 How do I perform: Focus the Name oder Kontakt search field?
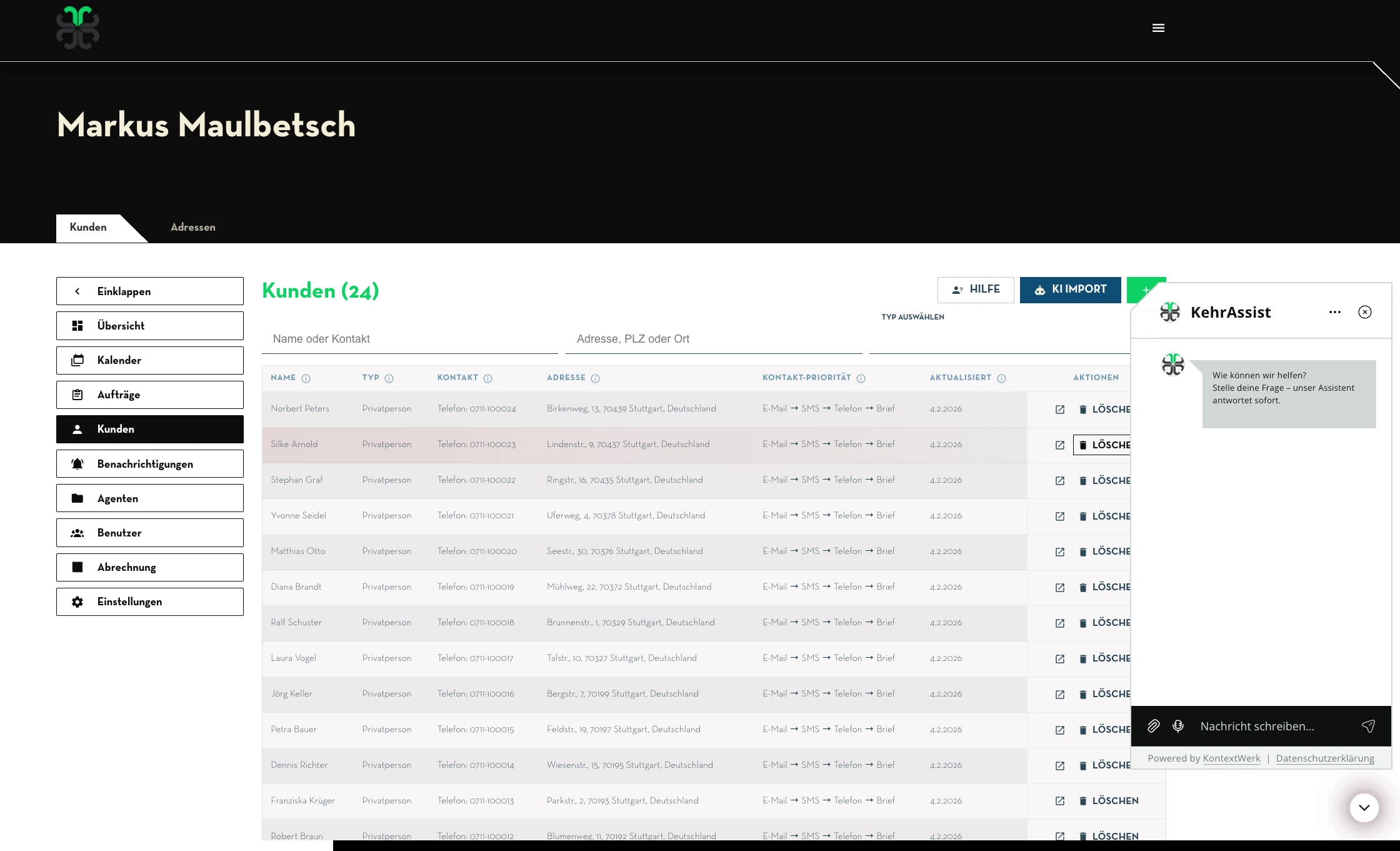[x=409, y=339]
